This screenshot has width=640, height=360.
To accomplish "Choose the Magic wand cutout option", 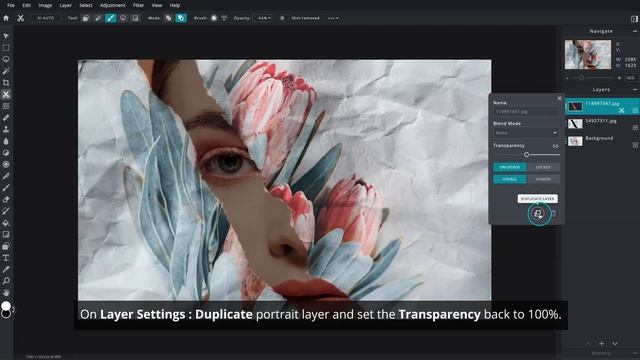I will click(x=98, y=18).
